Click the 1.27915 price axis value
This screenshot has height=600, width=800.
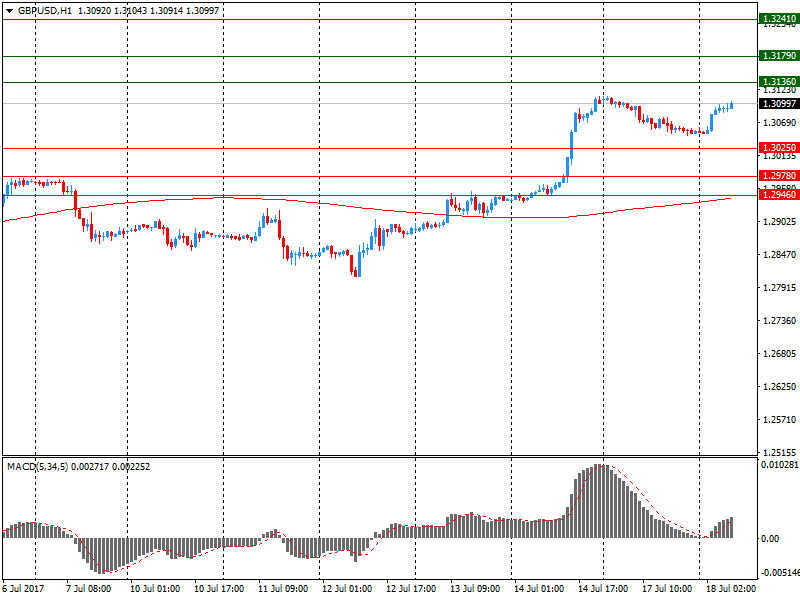[x=780, y=288]
